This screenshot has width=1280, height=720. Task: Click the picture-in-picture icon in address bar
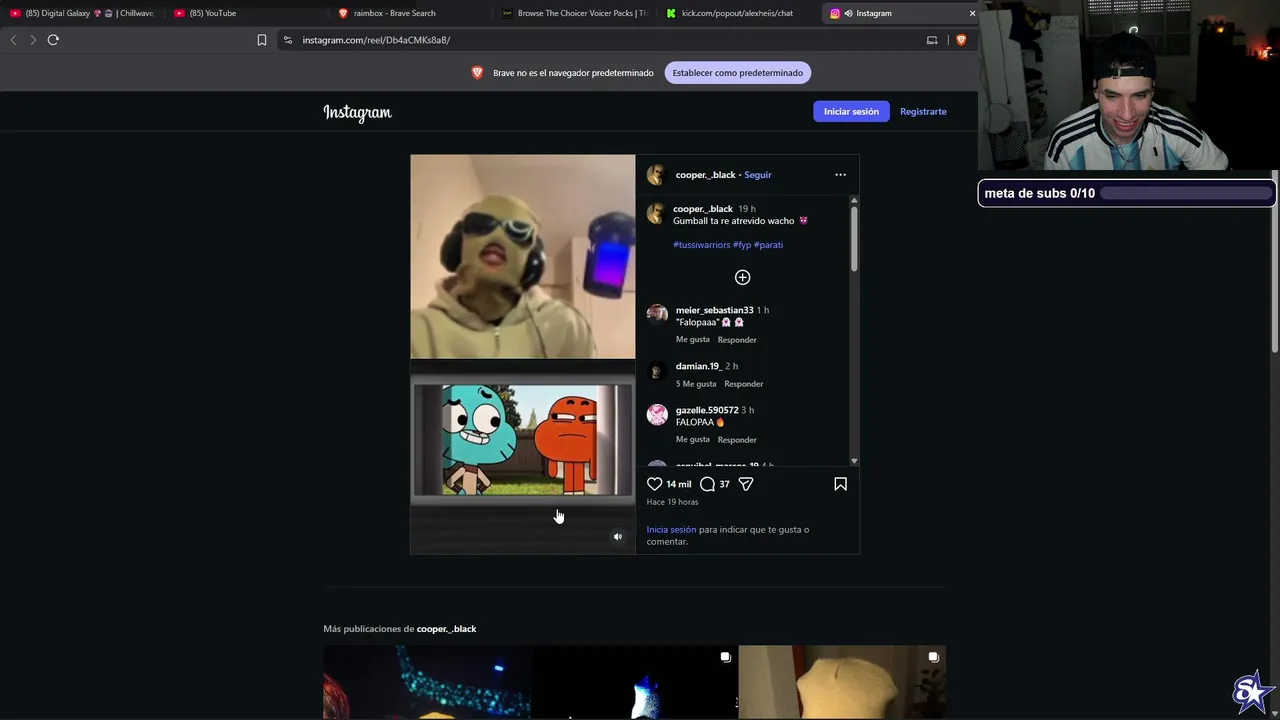click(932, 40)
